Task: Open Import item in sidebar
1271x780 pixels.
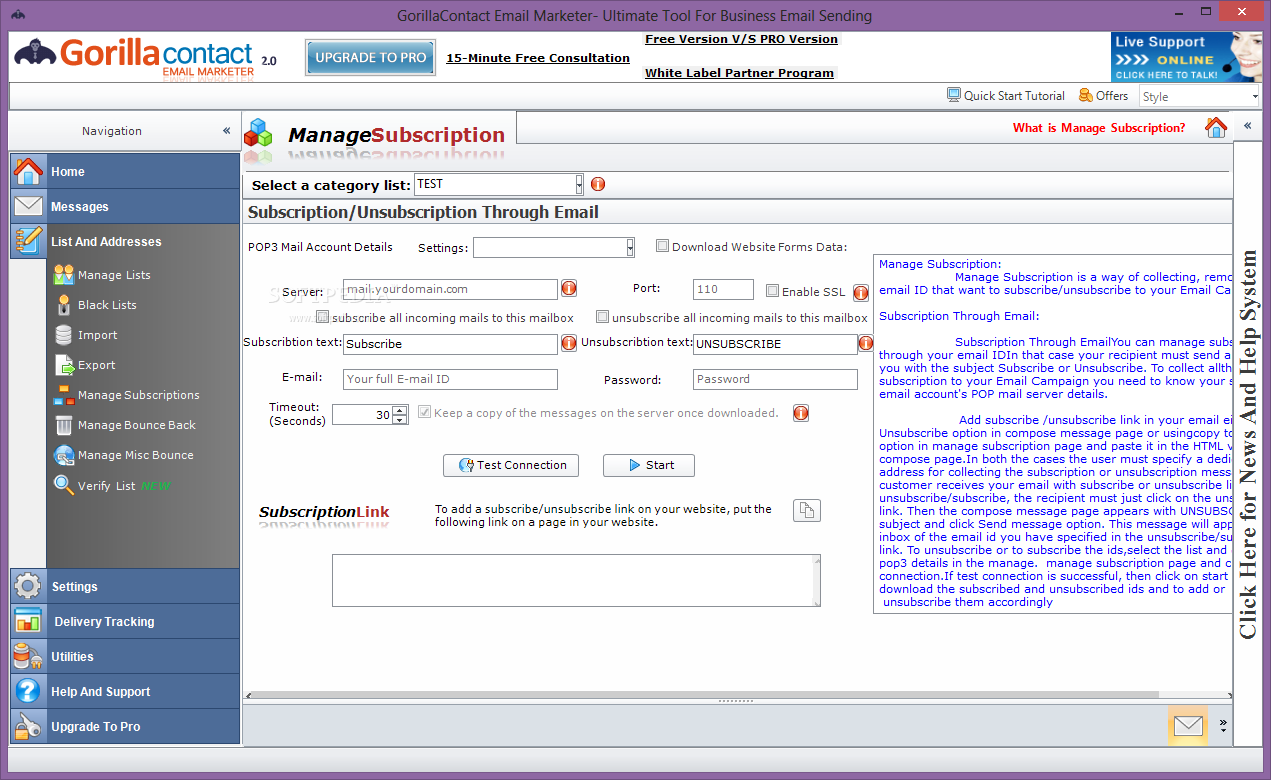Action: click(97, 335)
